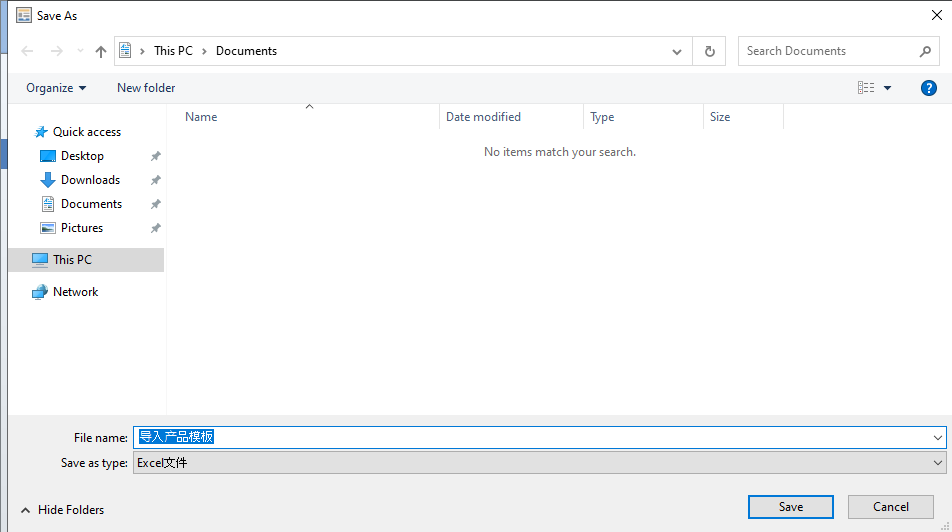Open Downloads from the sidebar
The image size is (952, 532).
click(90, 180)
